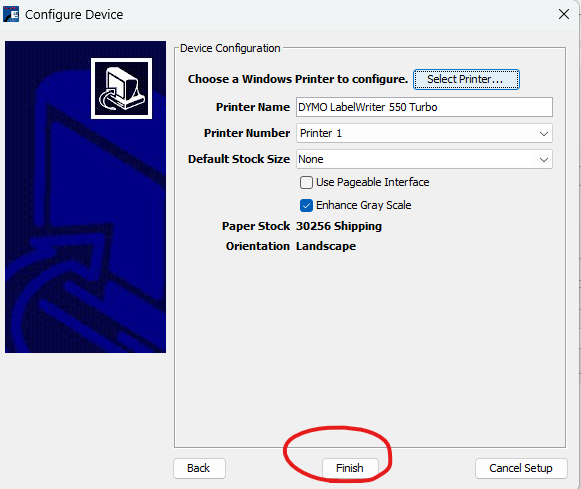581x489 pixels.
Task: Click the Landscape orientation value
Action: coord(326,246)
